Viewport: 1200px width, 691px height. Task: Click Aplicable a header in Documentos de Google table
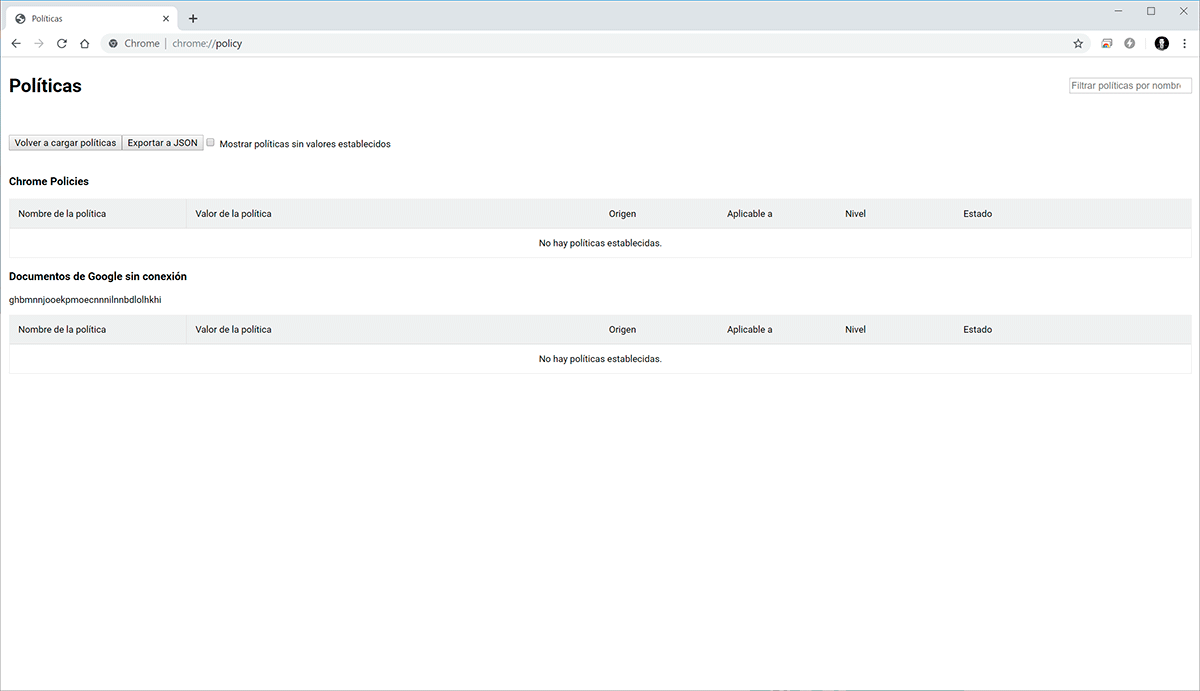pos(750,330)
